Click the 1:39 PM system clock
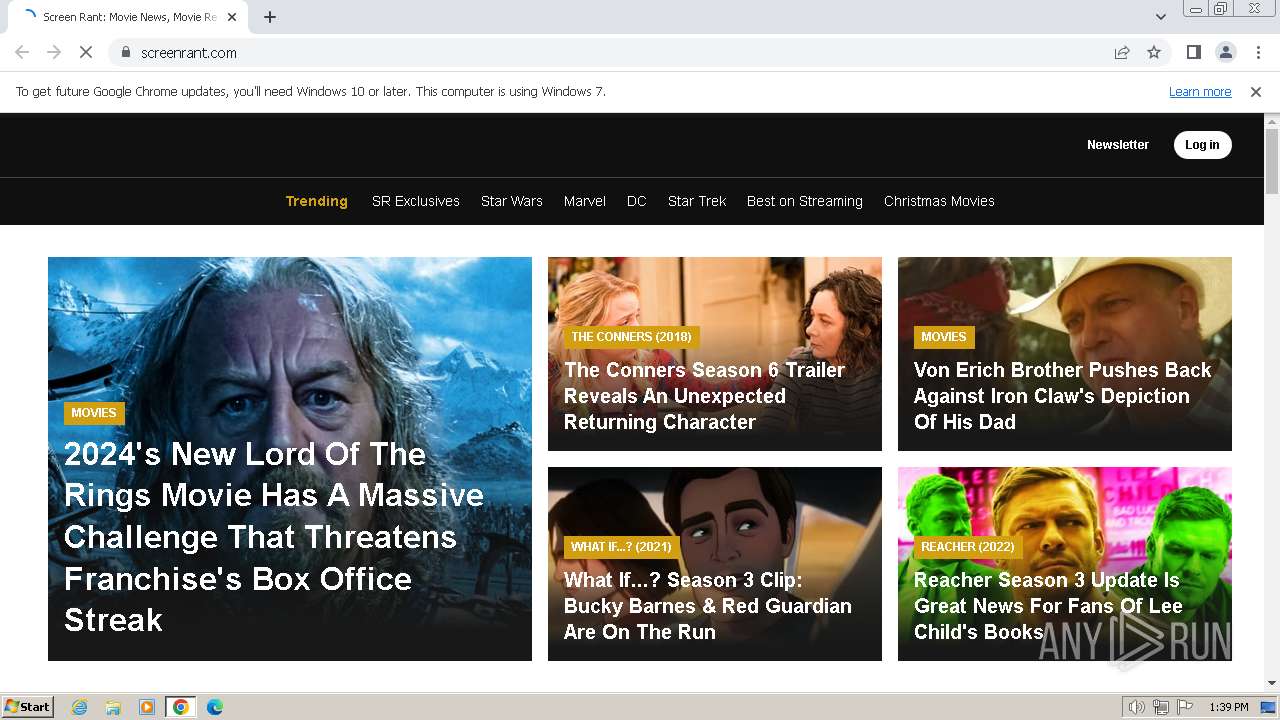1280x720 pixels. tap(1229, 707)
